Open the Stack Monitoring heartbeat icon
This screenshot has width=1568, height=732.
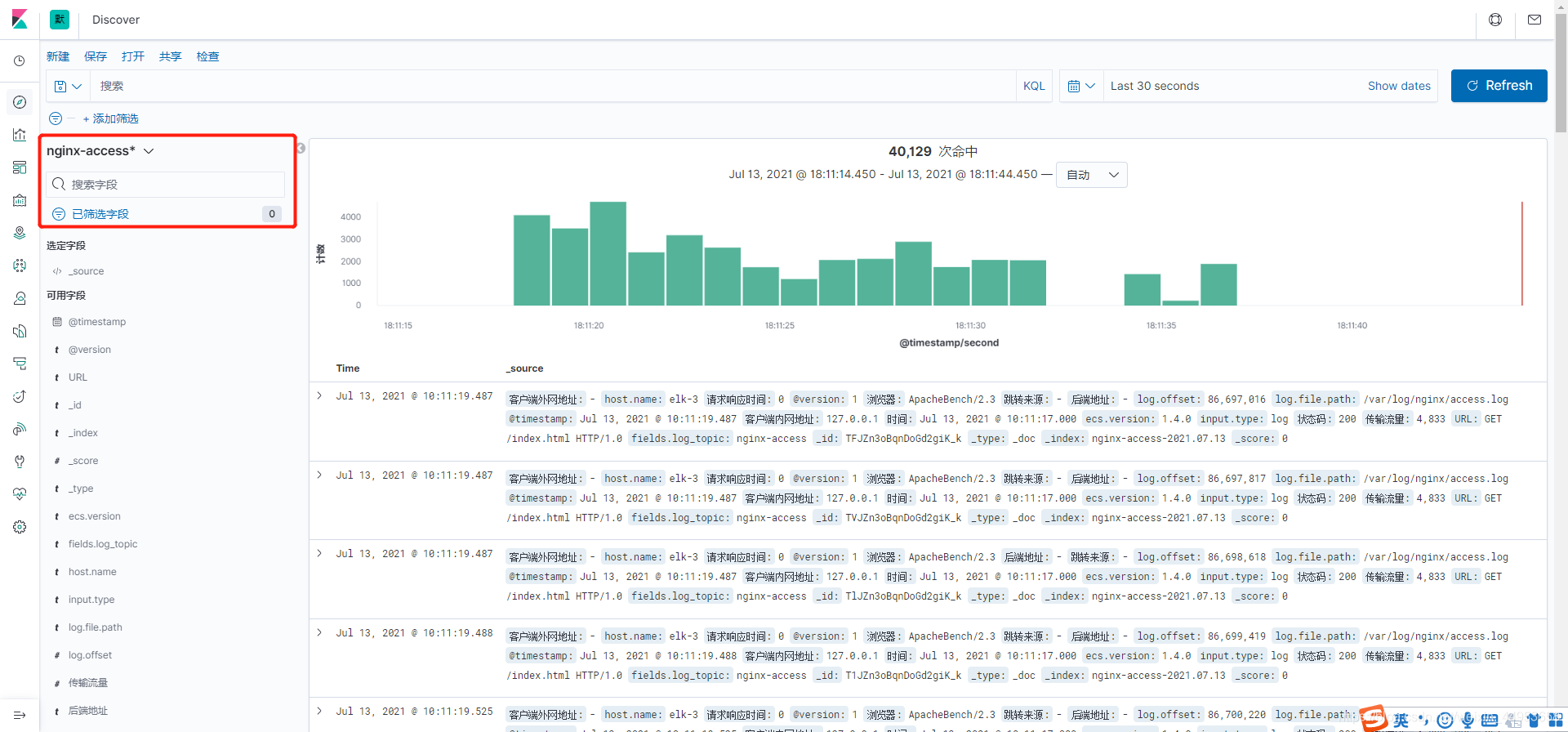click(20, 494)
